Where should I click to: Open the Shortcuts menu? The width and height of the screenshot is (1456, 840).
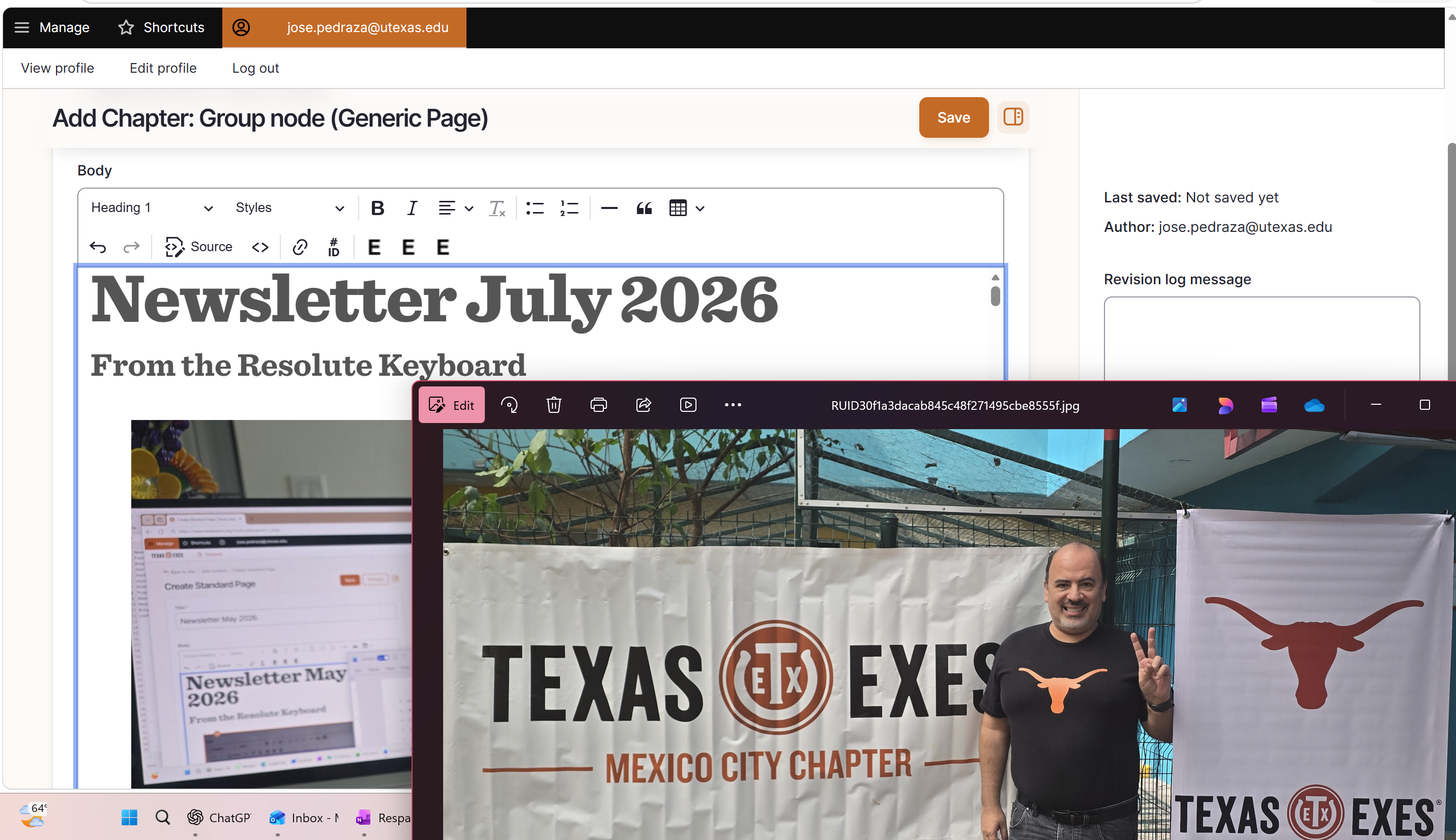(162, 27)
